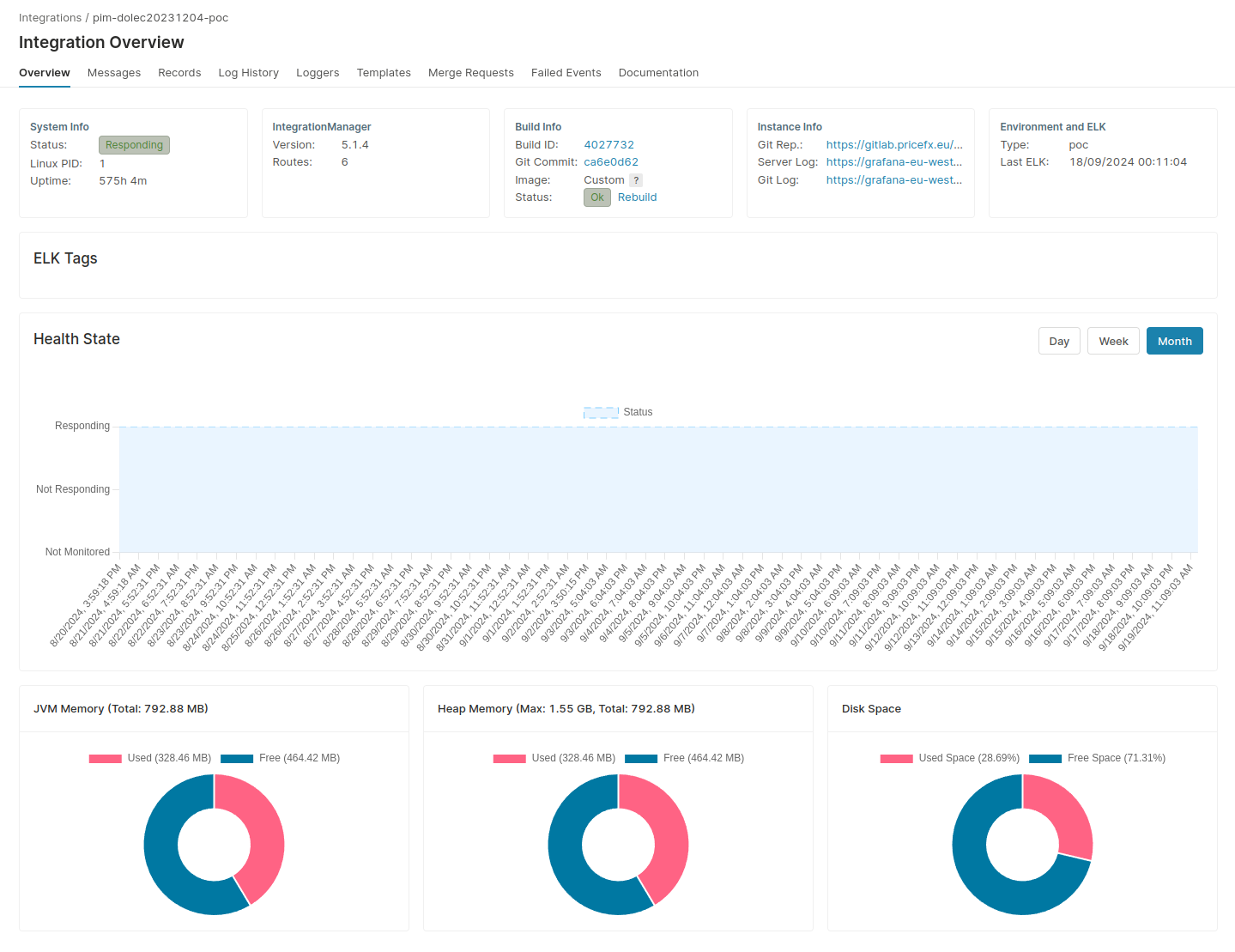The width and height of the screenshot is (1235, 952).
Task: Open the Custom image help icon
Action: point(635,179)
